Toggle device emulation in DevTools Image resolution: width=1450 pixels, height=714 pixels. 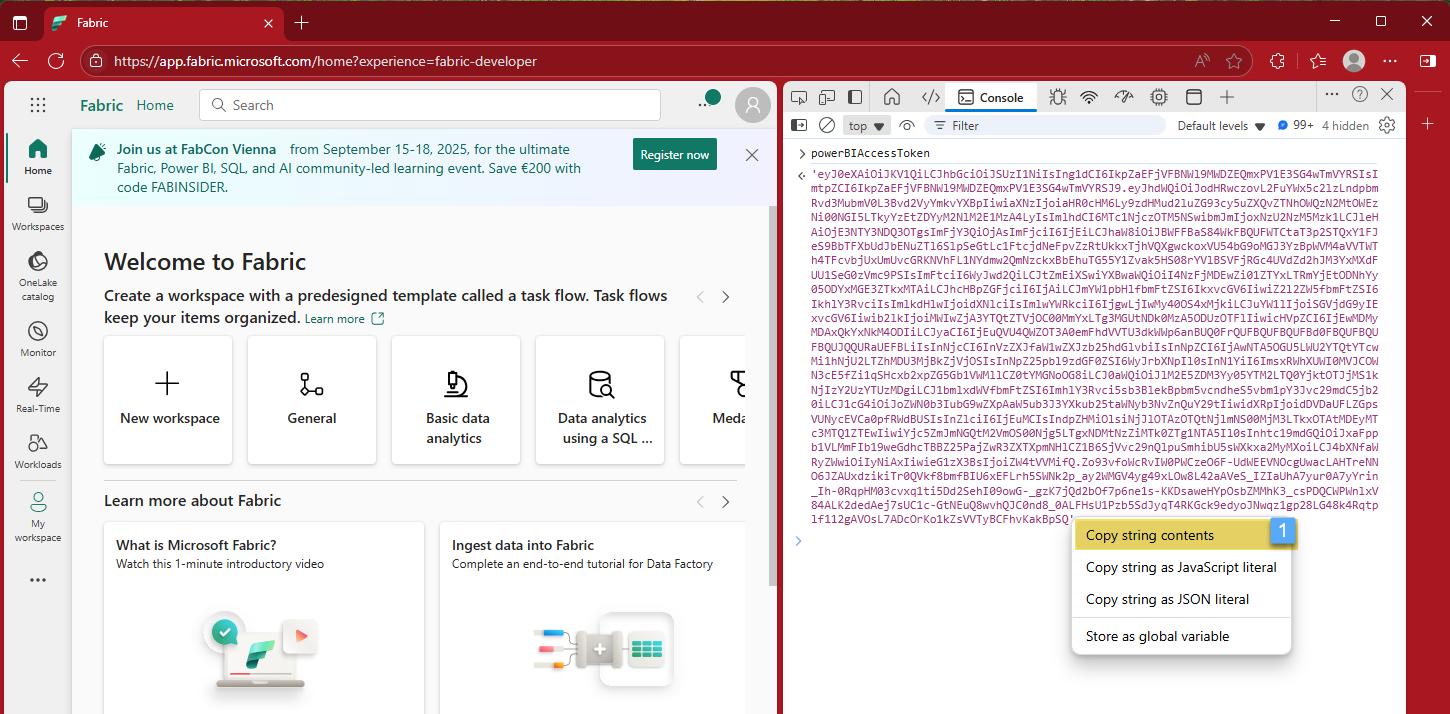pos(827,97)
